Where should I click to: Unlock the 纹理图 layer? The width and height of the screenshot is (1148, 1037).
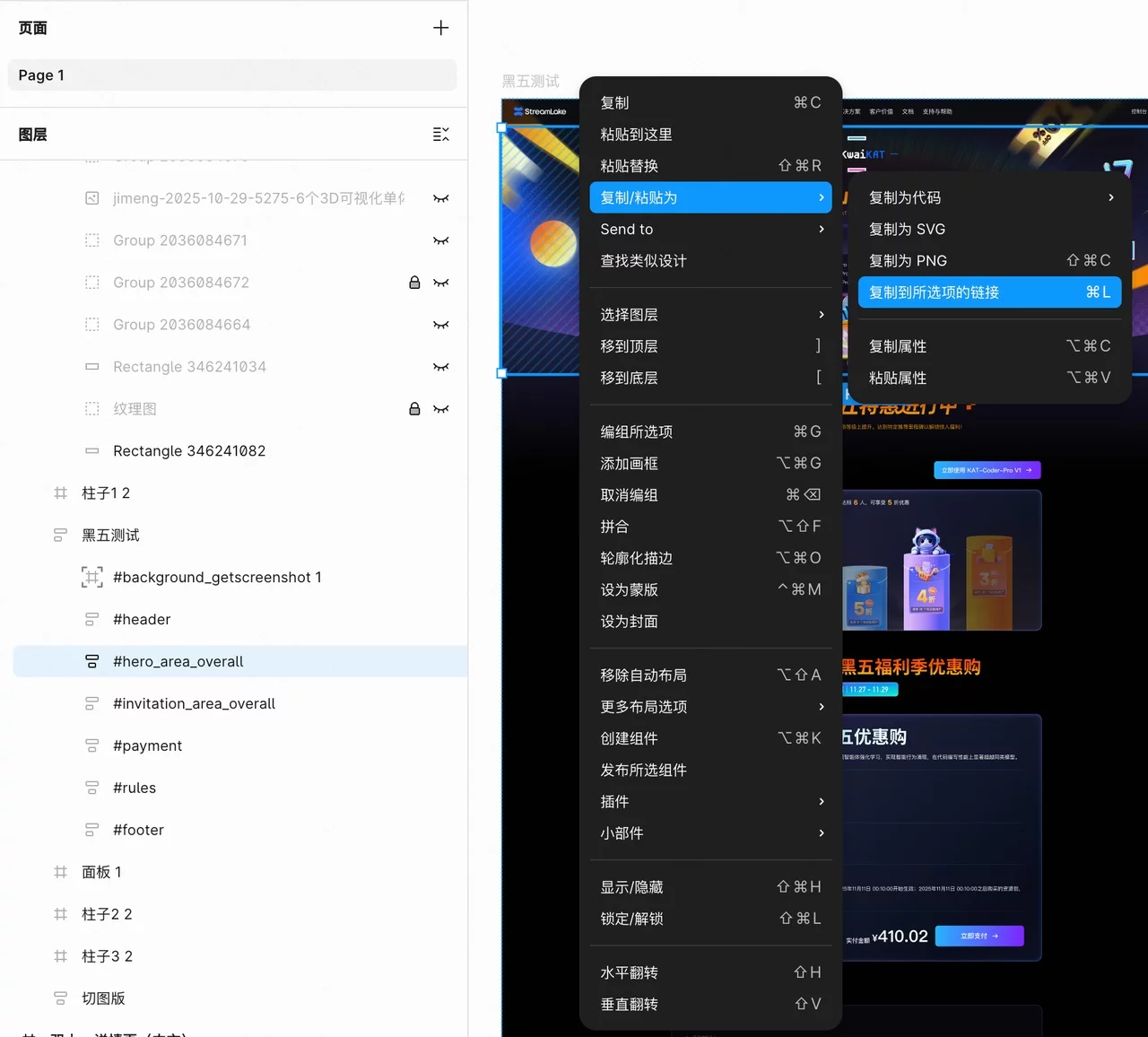tap(414, 409)
